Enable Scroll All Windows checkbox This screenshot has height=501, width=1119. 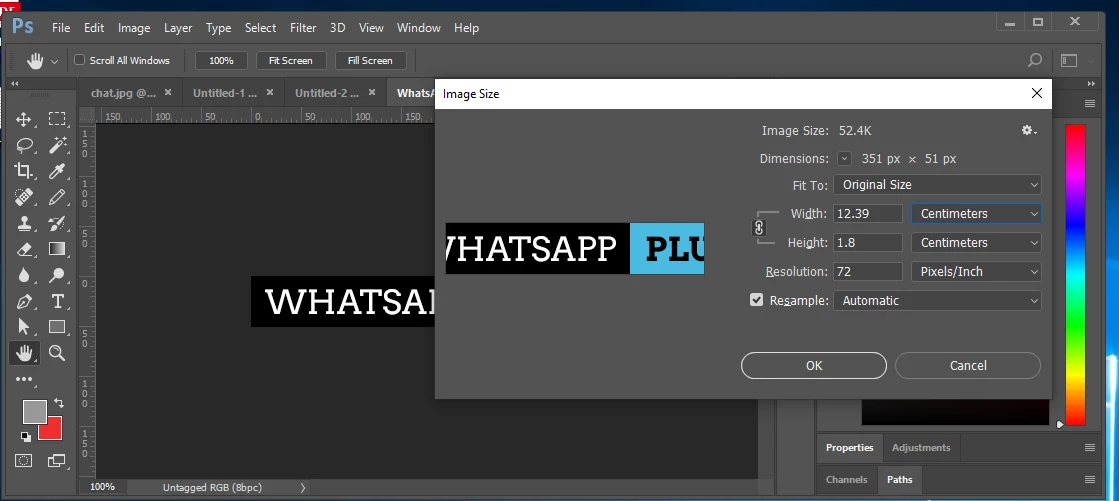[x=80, y=60]
